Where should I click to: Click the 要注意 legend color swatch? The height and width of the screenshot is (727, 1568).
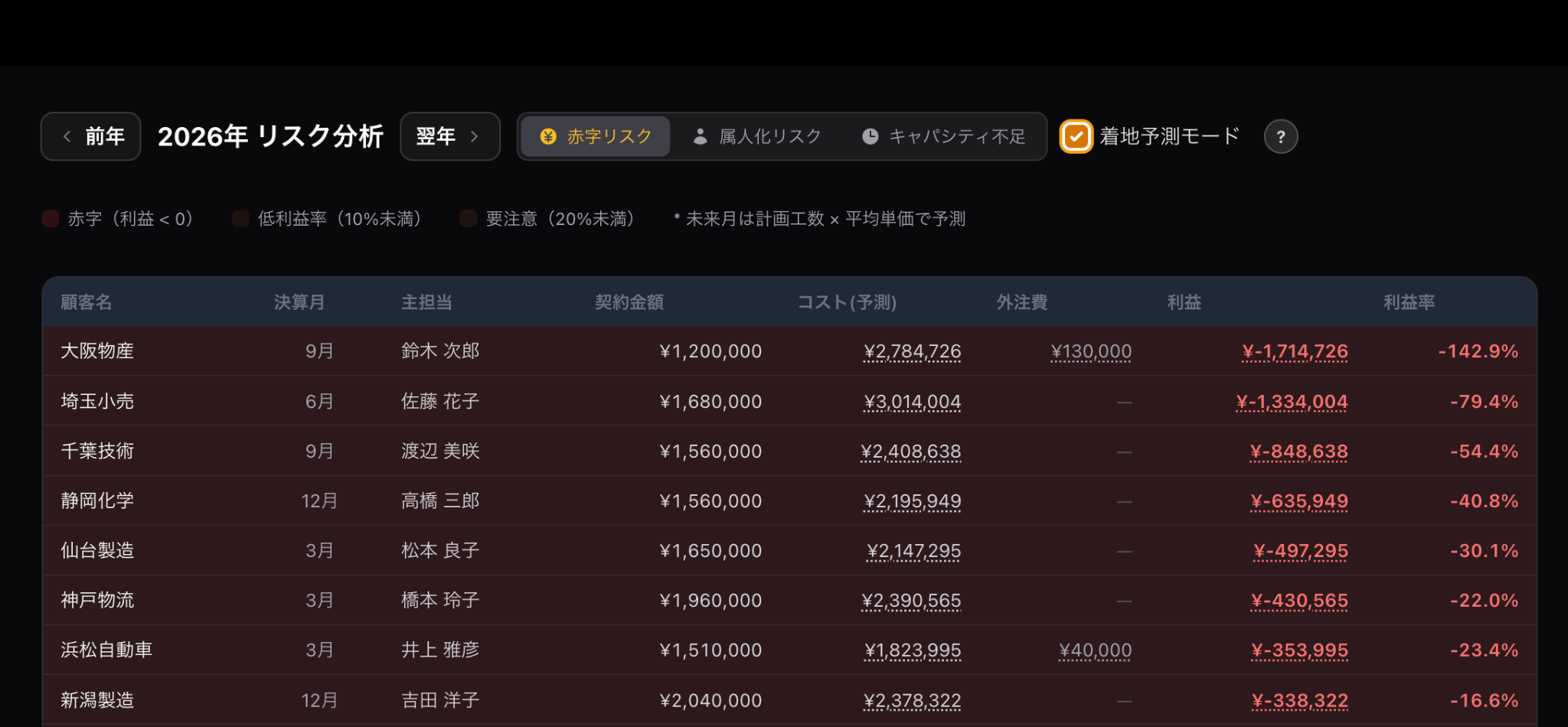(x=468, y=219)
